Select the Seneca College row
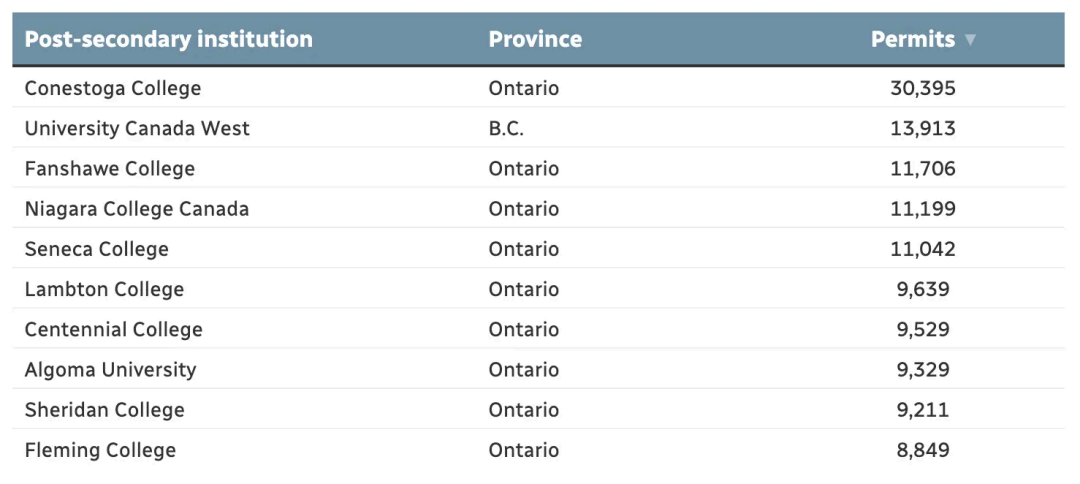The width and height of the screenshot is (1080, 484). point(97,249)
